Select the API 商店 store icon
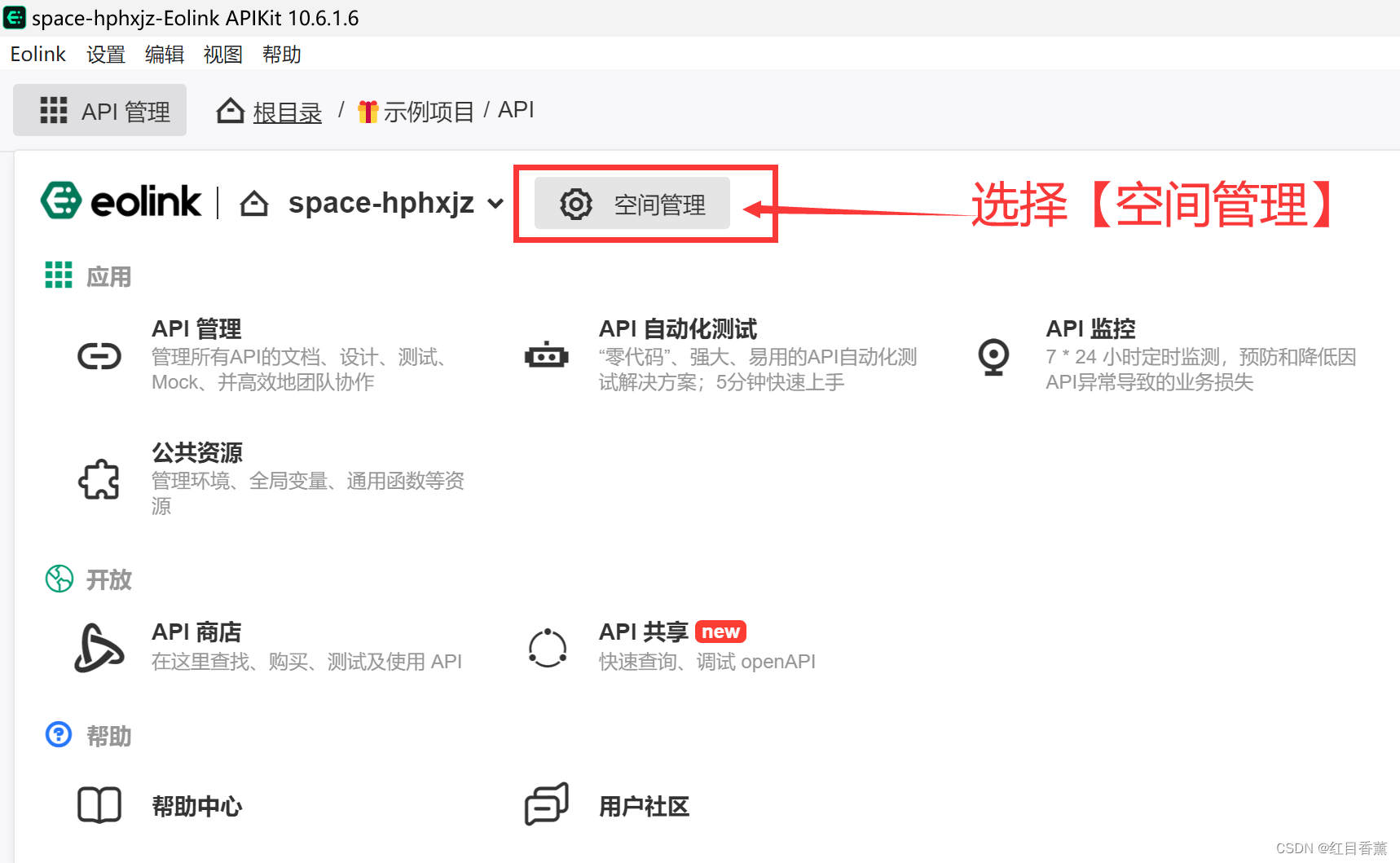Viewport: 1400px width, 863px height. tap(99, 648)
